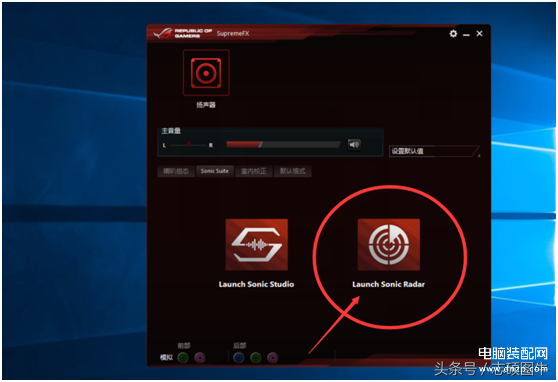558x382 pixels.
Task: Select the 扬声器 speaker device icon
Action: click(x=206, y=73)
